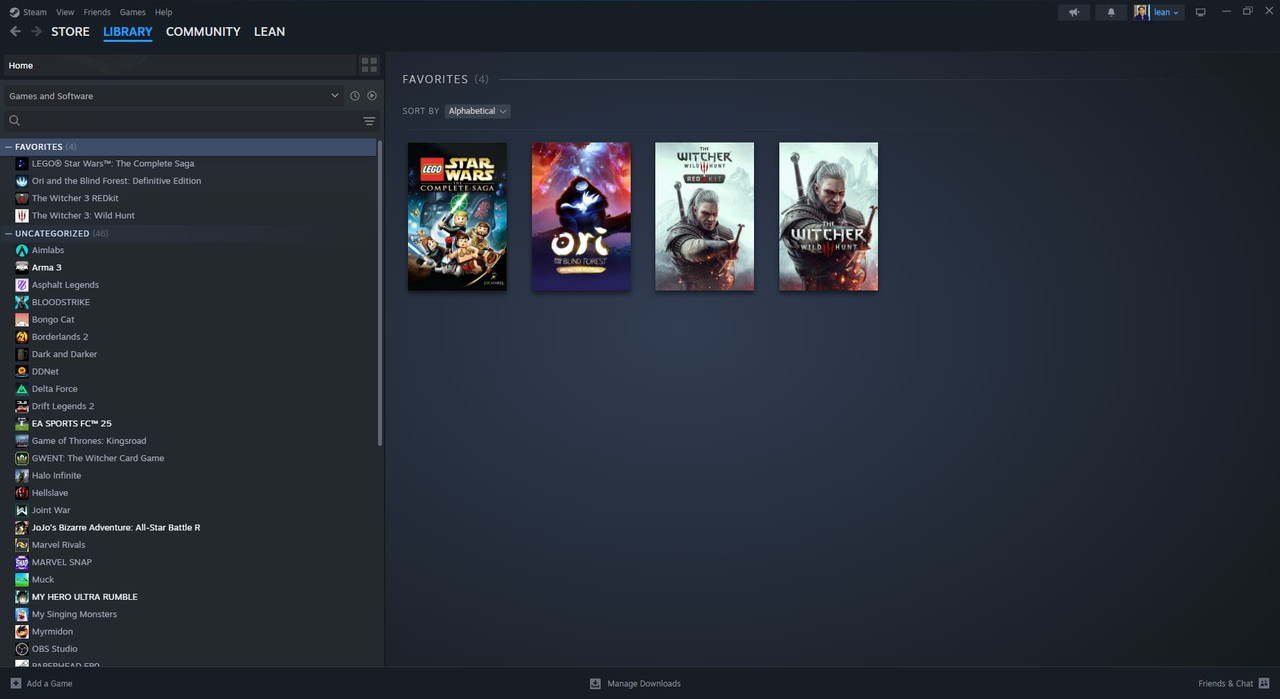Screen dimensions: 1280x699
Task: Open LEGO Star Wars cover thumbnail
Action: 457,216
